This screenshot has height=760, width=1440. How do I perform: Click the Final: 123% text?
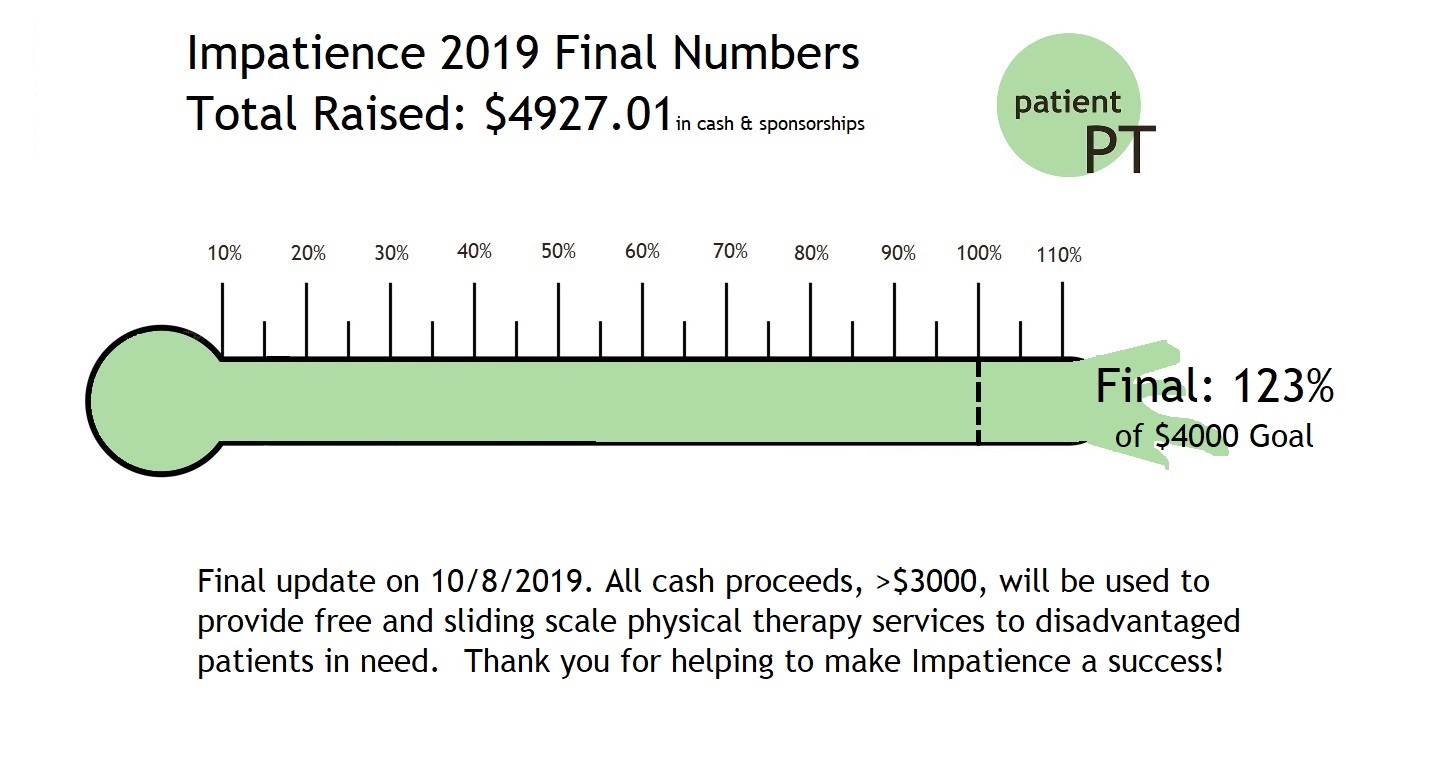coord(1214,387)
